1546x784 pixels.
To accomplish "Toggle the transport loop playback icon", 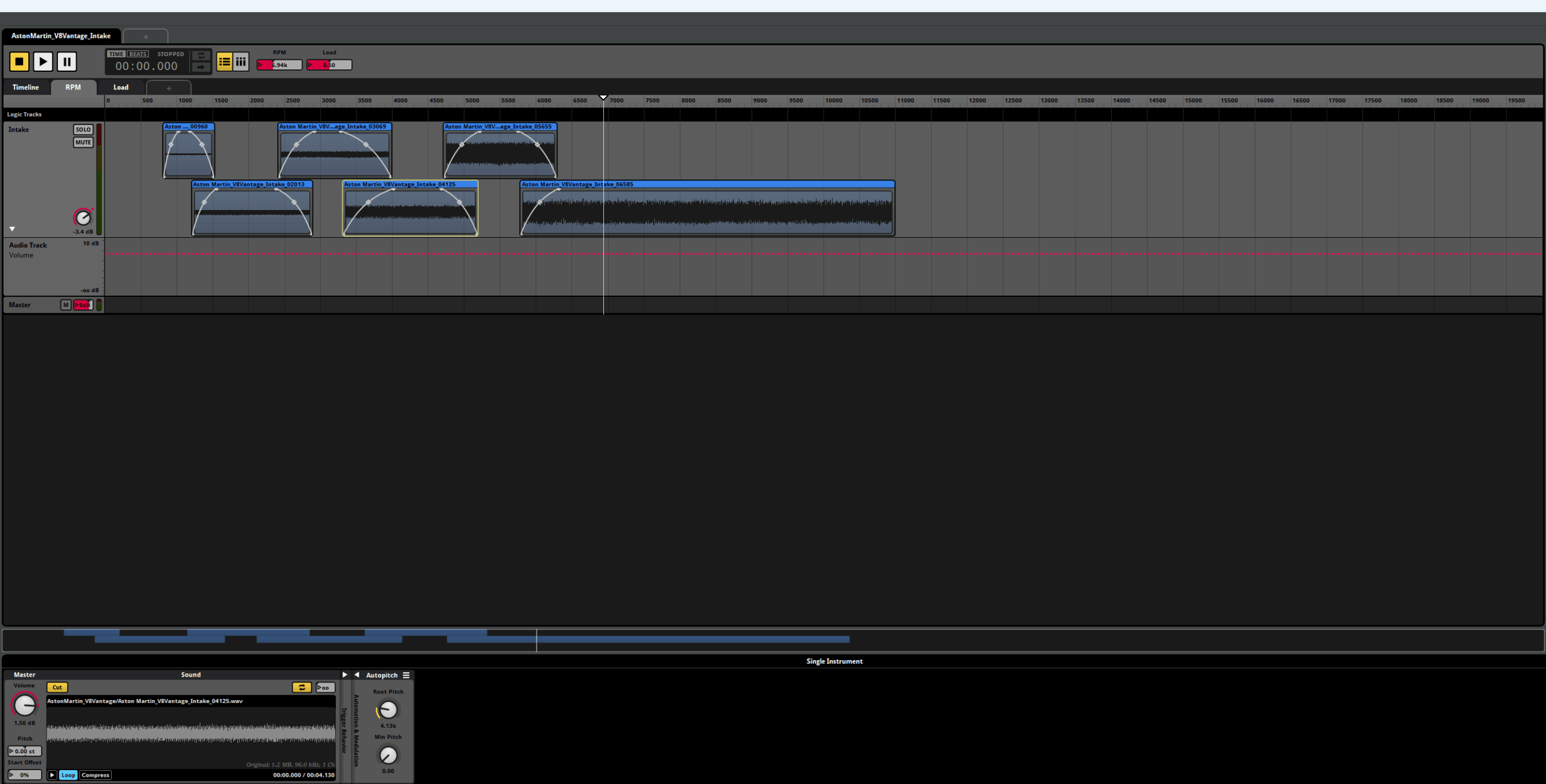I will 201,56.
